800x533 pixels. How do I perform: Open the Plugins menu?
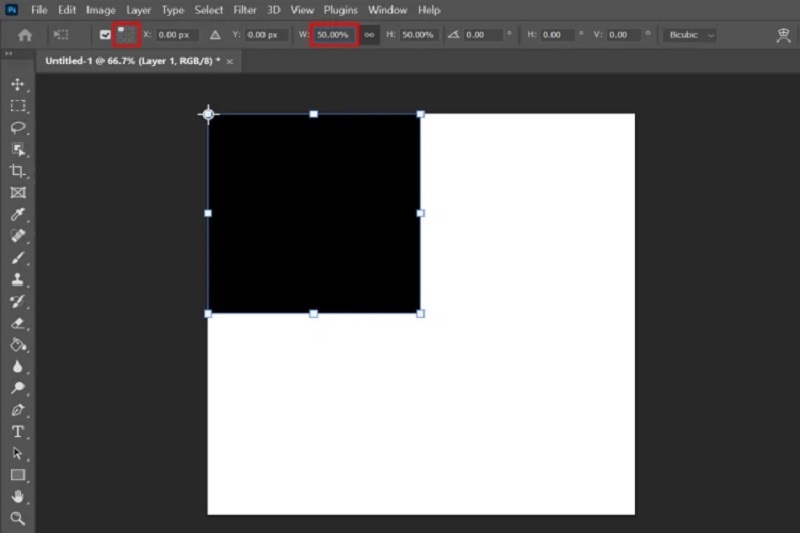(x=340, y=10)
